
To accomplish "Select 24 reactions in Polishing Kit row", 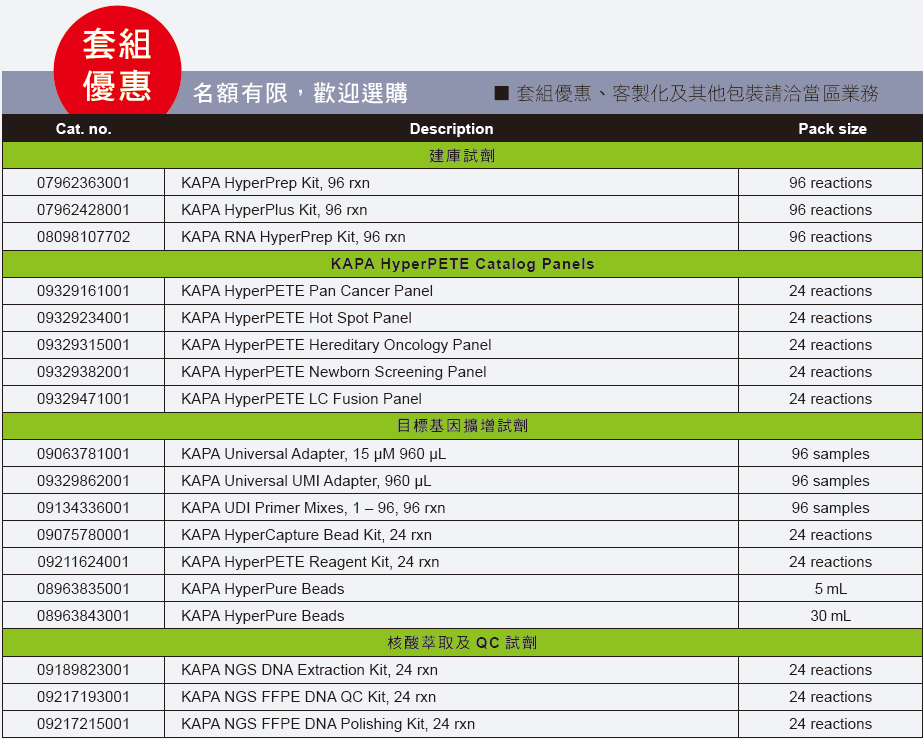I will tap(831, 724).
